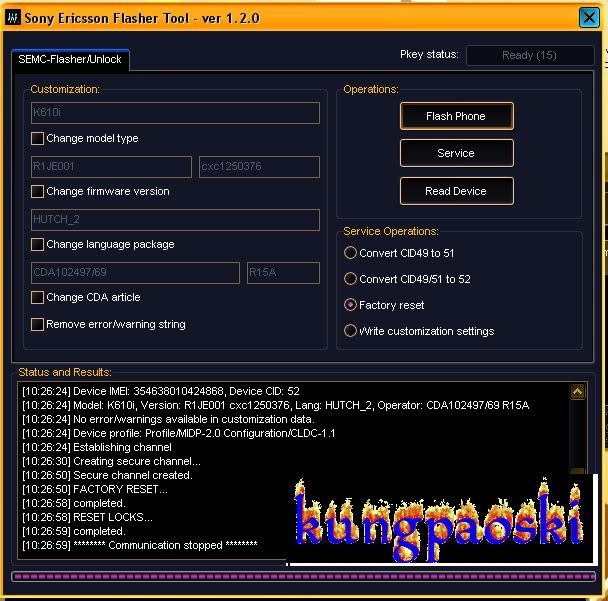Click the Flash Phone button
This screenshot has width=608, height=601.
tap(457, 116)
